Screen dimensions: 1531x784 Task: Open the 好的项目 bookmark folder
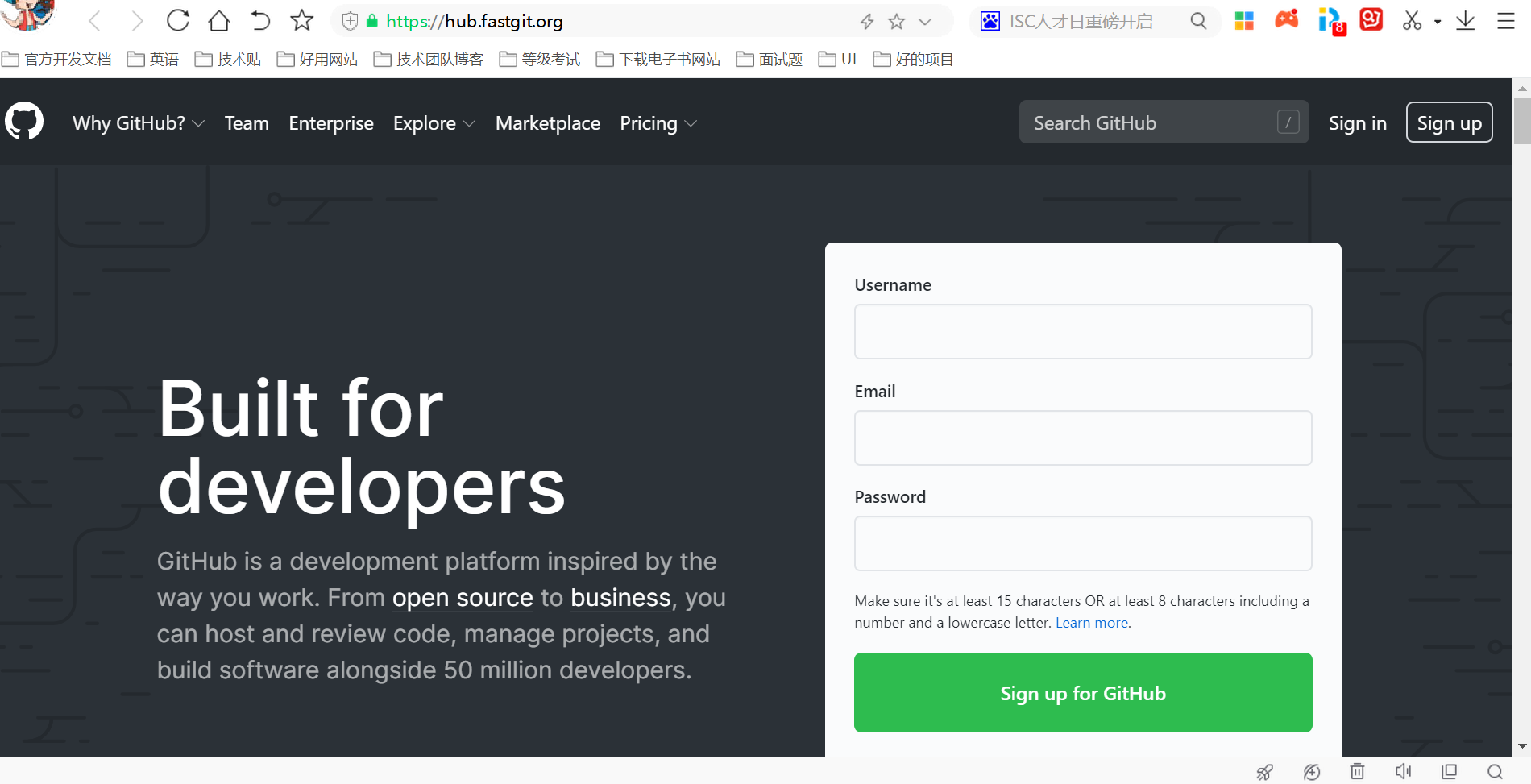point(914,60)
